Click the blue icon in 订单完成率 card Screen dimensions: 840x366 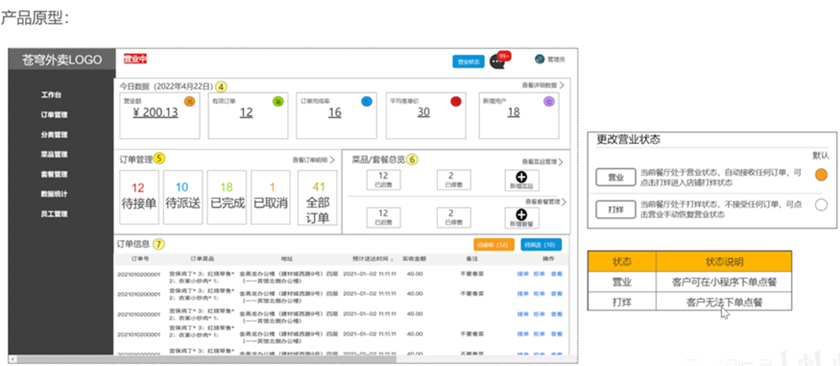click(366, 100)
